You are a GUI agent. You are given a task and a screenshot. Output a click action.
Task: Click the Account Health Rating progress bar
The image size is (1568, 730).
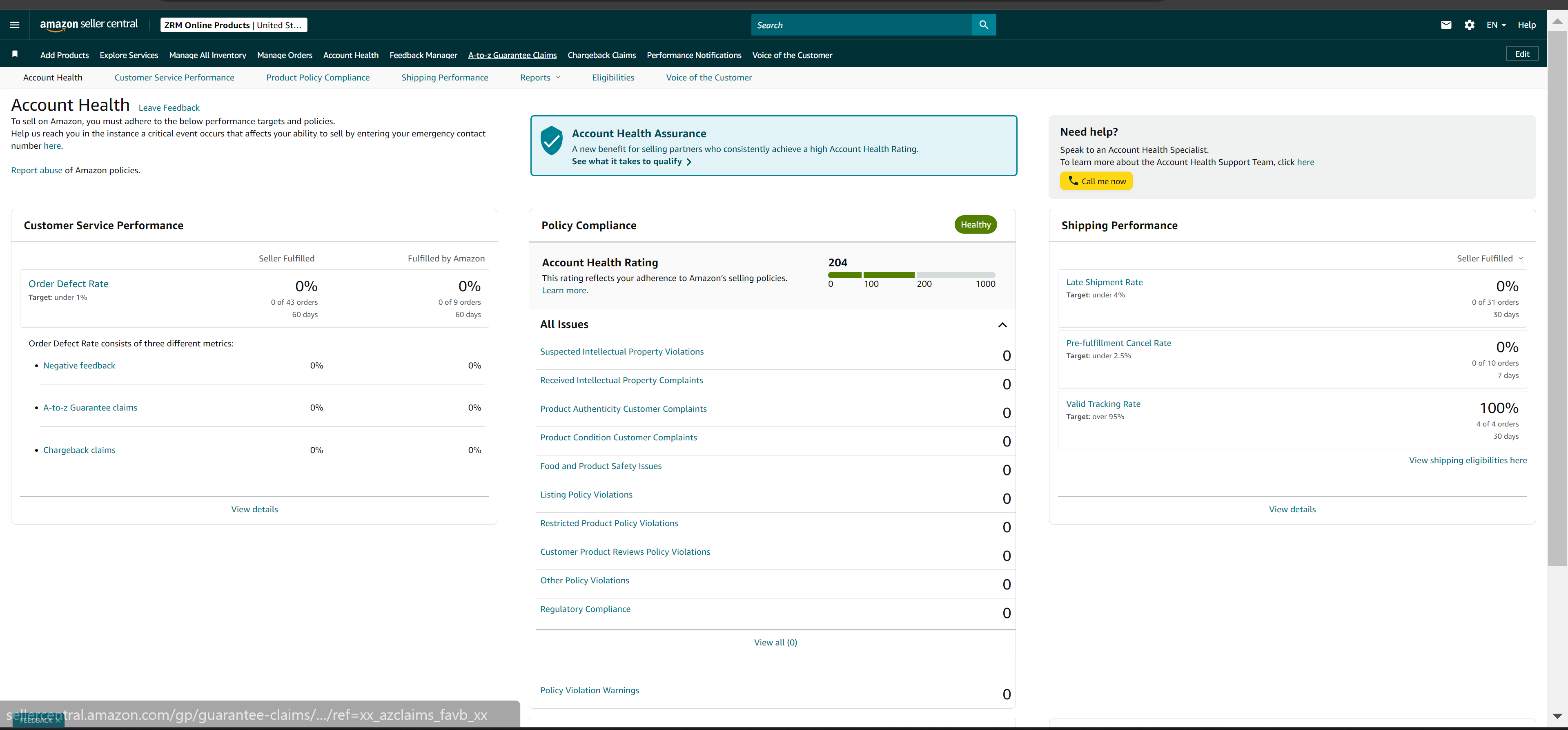pos(912,275)
